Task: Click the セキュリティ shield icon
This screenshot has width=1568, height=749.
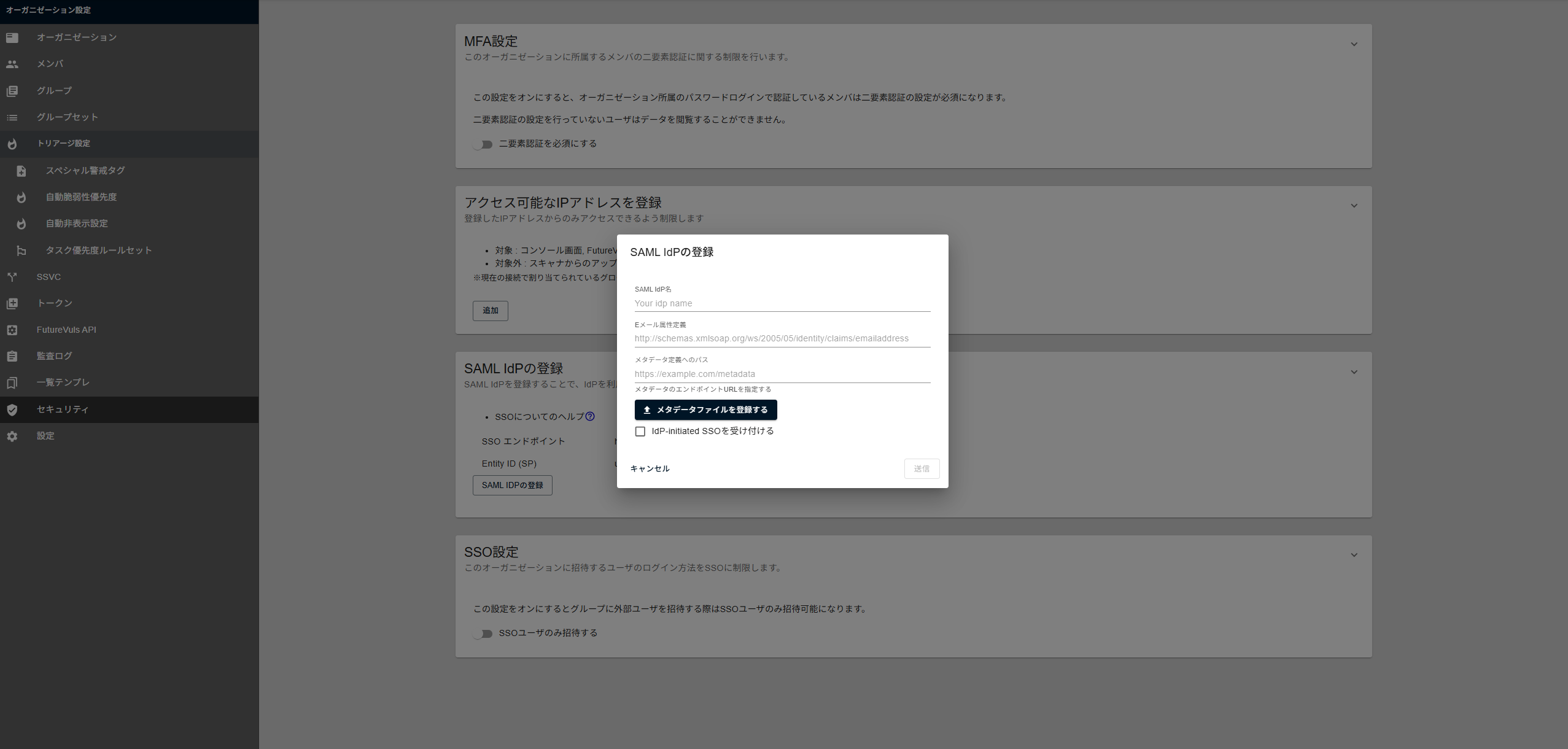Action: point(12,409)
